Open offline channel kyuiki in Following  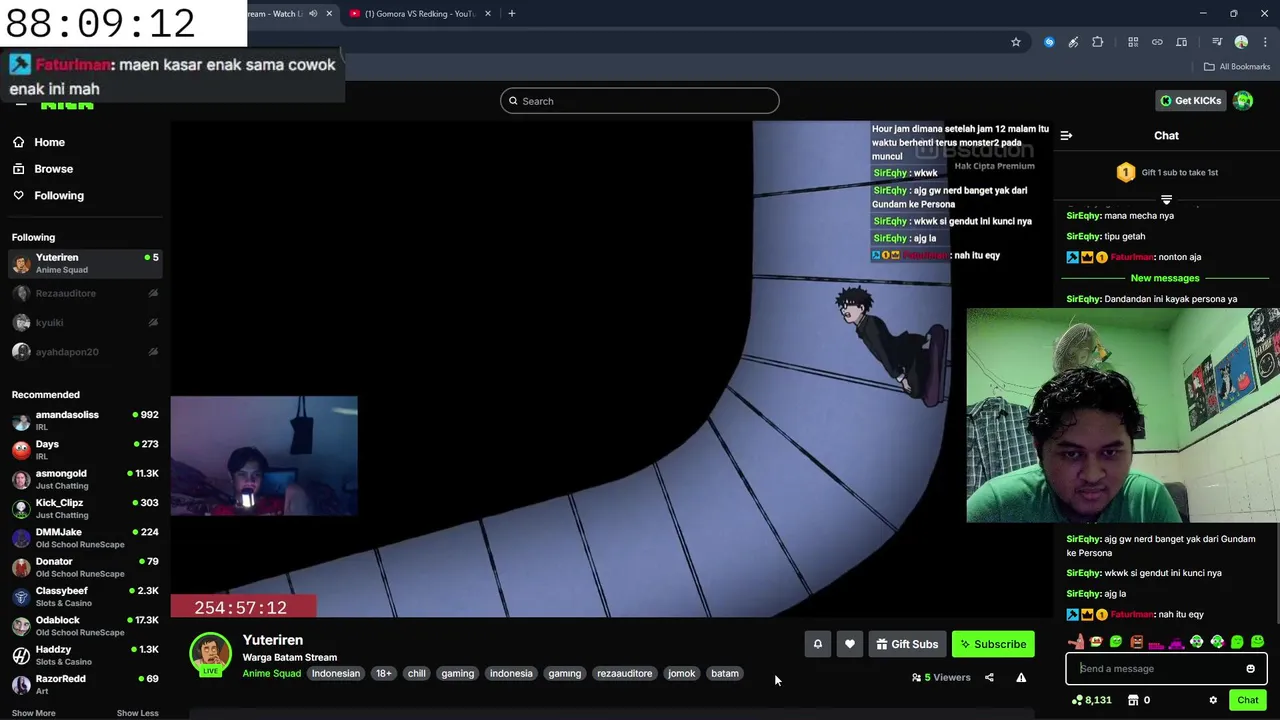[85, 322]
